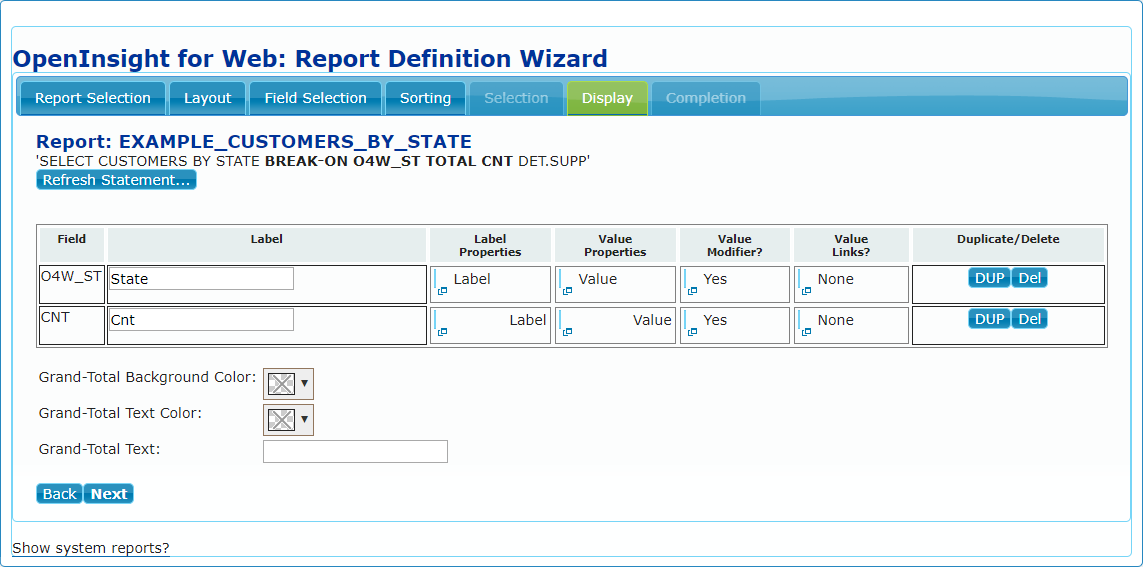This screenshot has height=567, width=1143.
Task: Open the Layout tab
Action: 208,98
